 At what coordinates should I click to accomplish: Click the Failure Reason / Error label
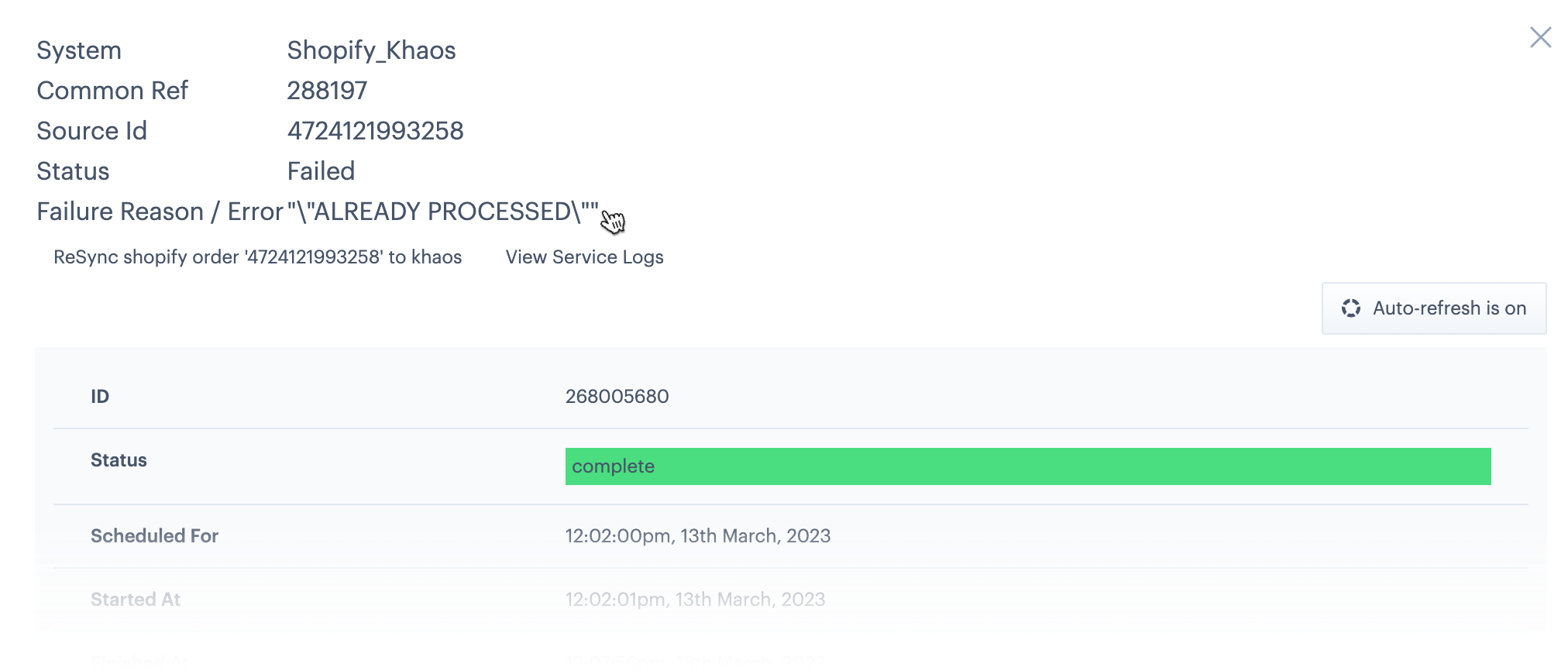point(160,212)
